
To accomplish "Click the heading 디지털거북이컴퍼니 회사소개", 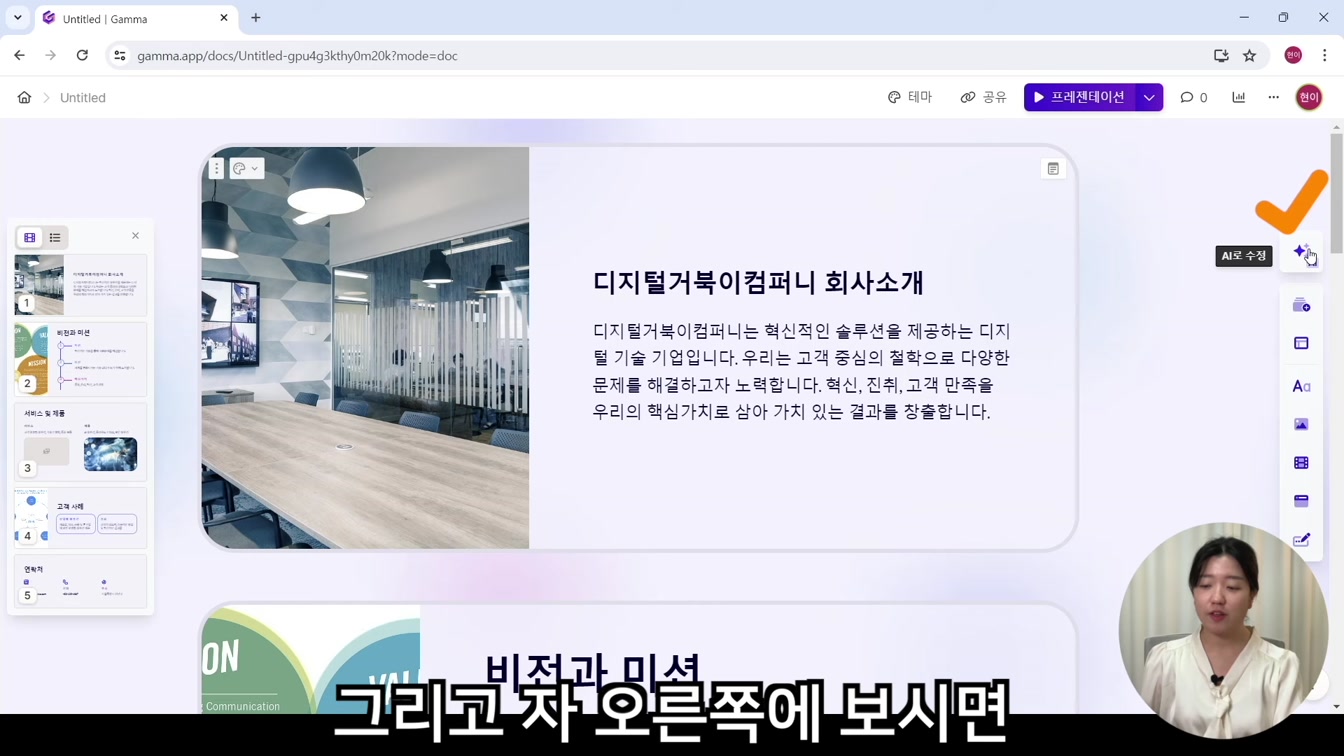I will [758, 282].
